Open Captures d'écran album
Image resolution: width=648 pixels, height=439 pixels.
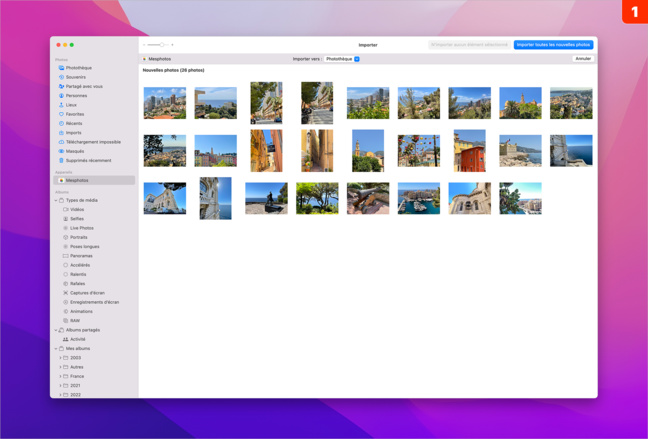point(87,293)
